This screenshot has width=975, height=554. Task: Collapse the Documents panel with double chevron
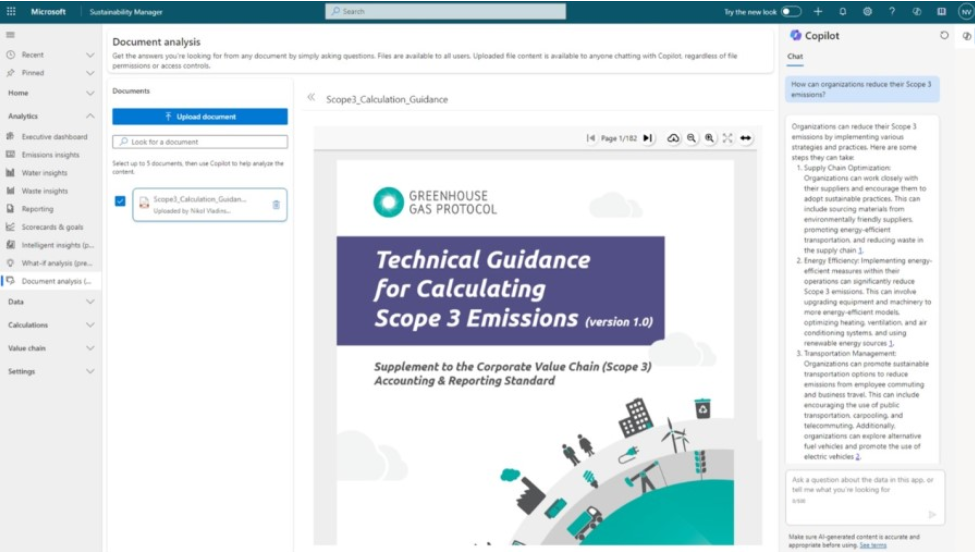pyautogui.click(x=311, y=97)
